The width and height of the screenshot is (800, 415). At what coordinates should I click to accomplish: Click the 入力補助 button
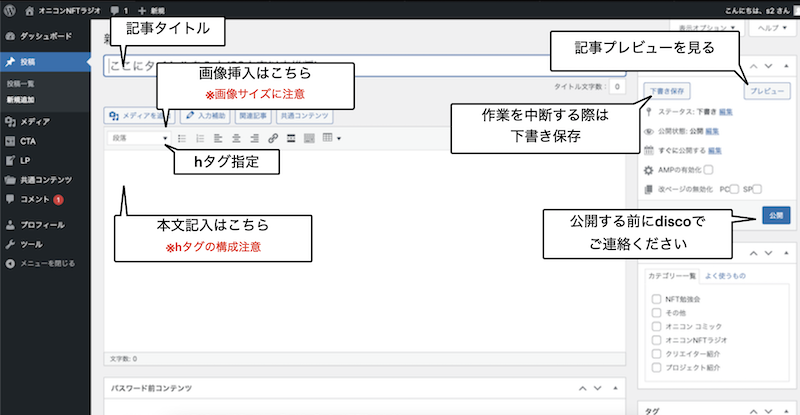[x=206, y=116]
